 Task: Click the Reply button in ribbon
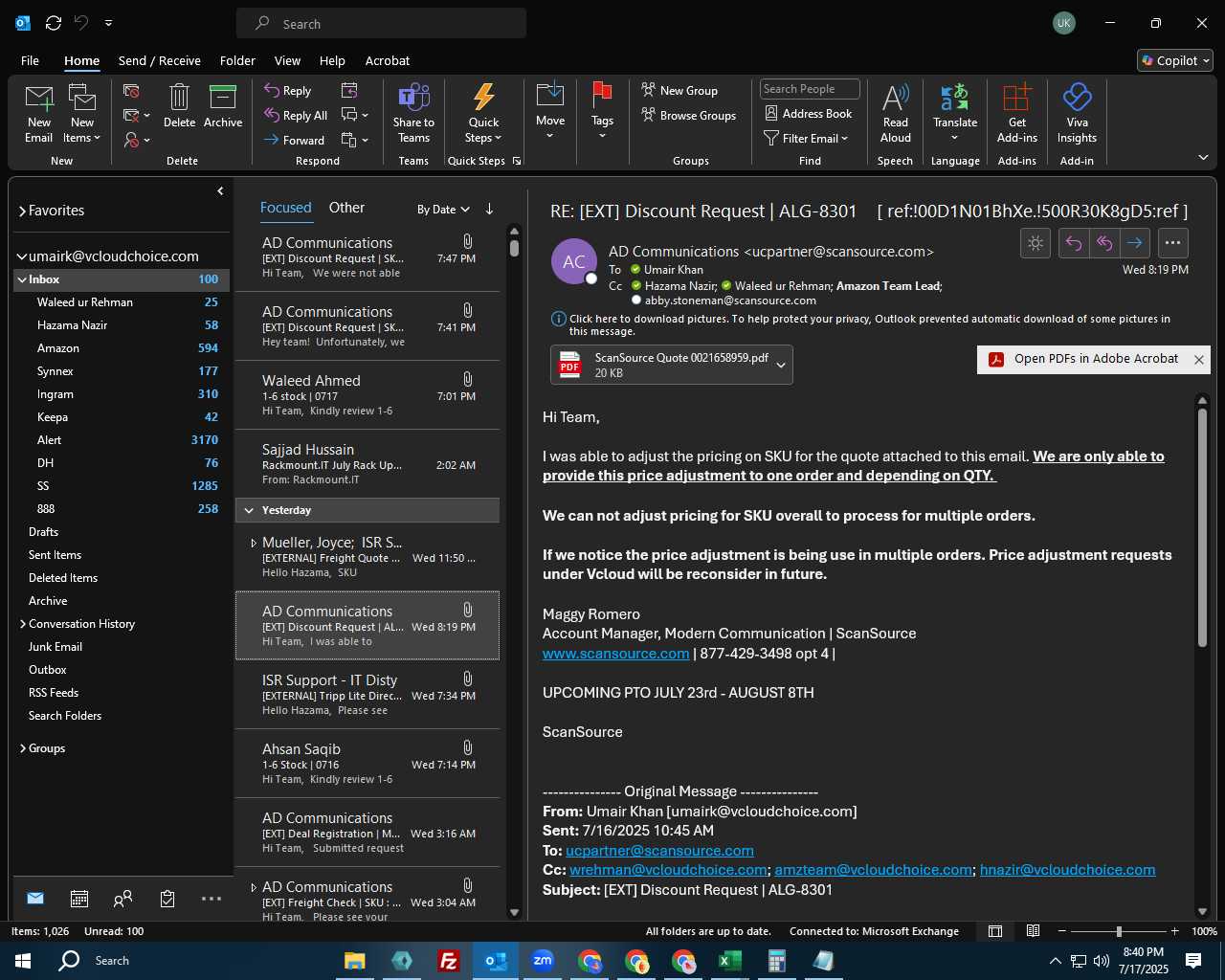tap(288, 90)
